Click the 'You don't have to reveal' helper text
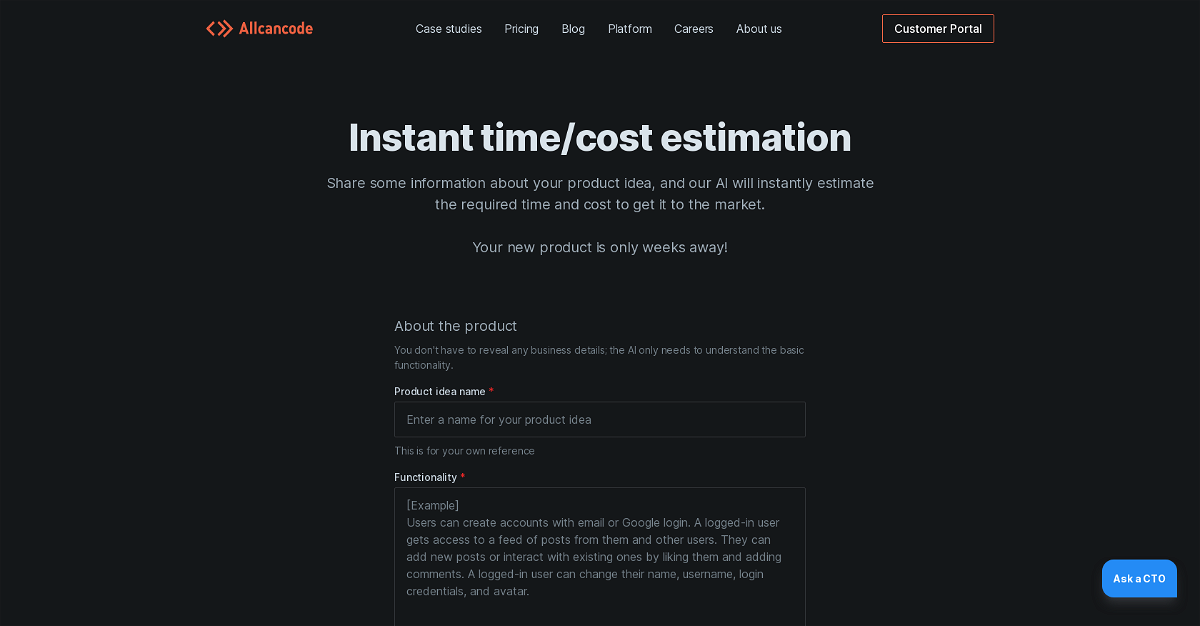The width and height of the screenshot is (1200, 626). pos(598,357)
